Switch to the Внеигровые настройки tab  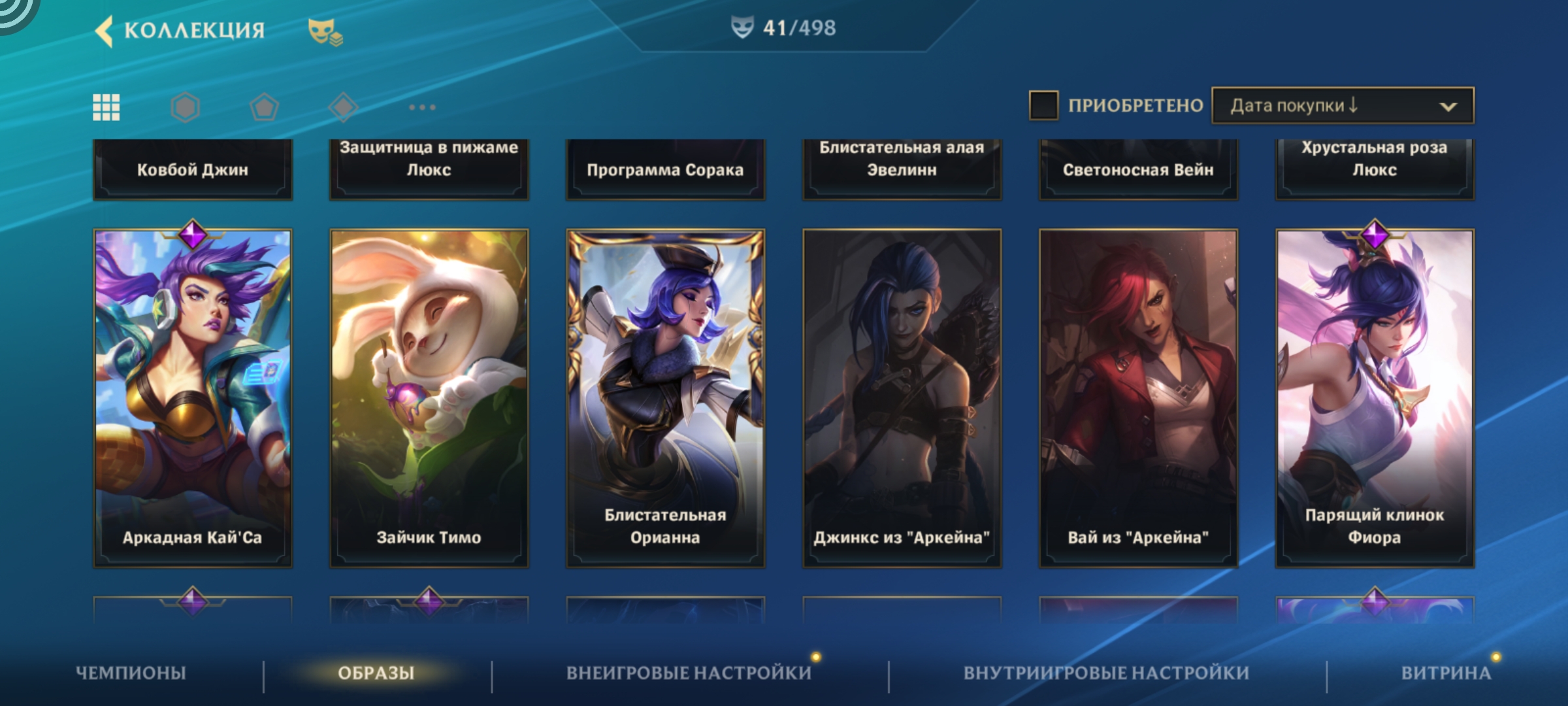tap(689, 673)
